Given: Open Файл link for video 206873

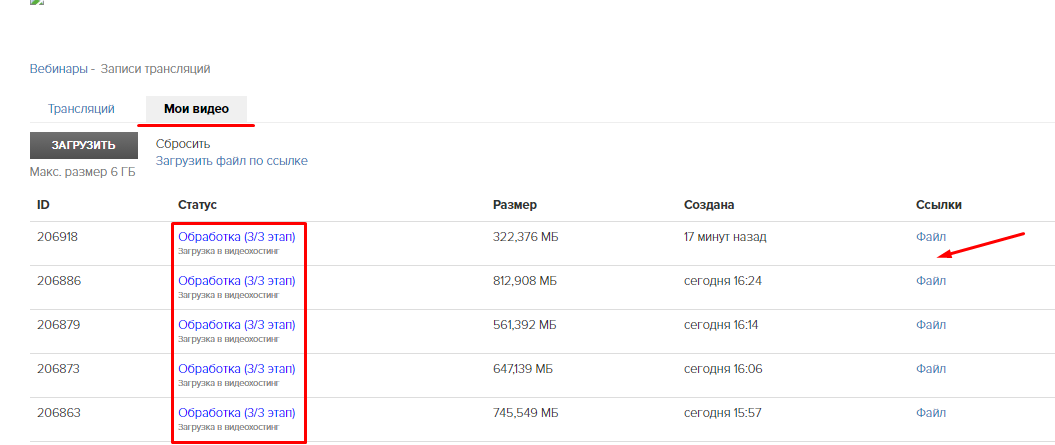Looking at the screenshot, I should 930,369.
